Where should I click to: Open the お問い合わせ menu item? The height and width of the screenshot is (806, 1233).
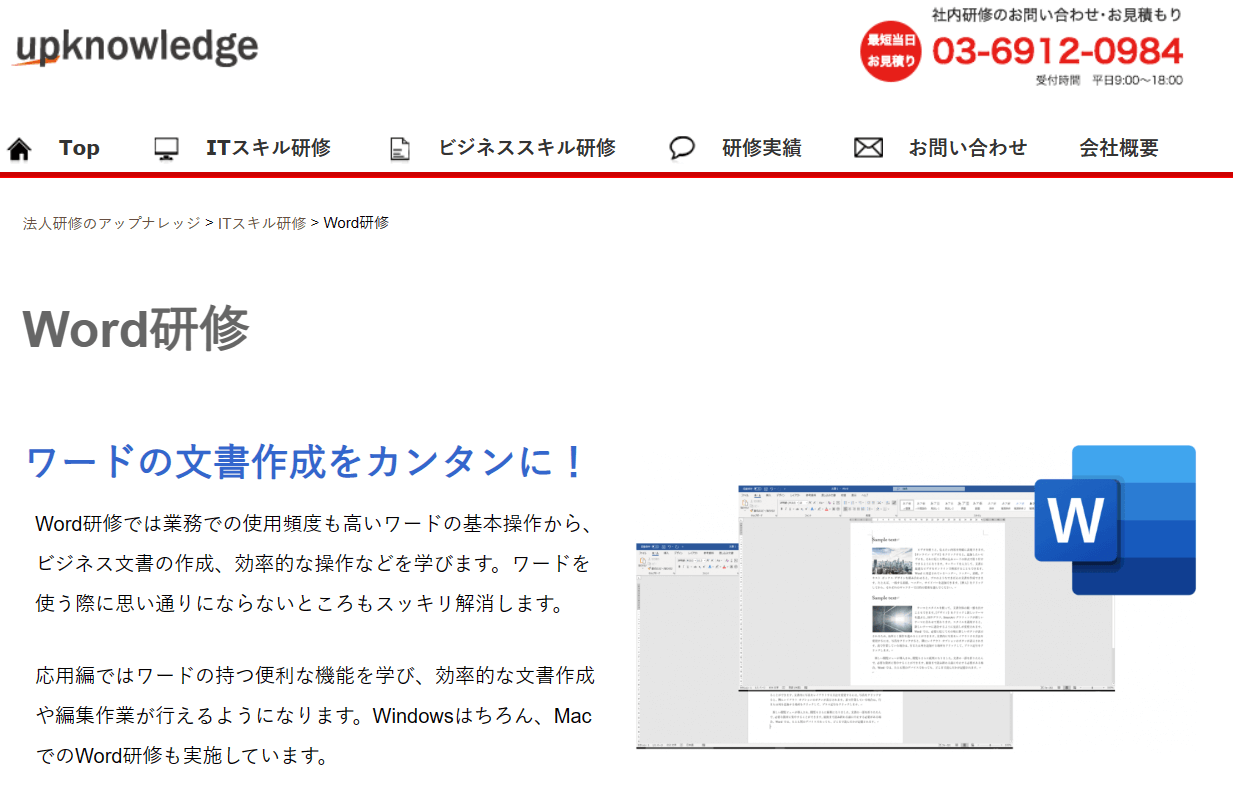coord(968,148)
